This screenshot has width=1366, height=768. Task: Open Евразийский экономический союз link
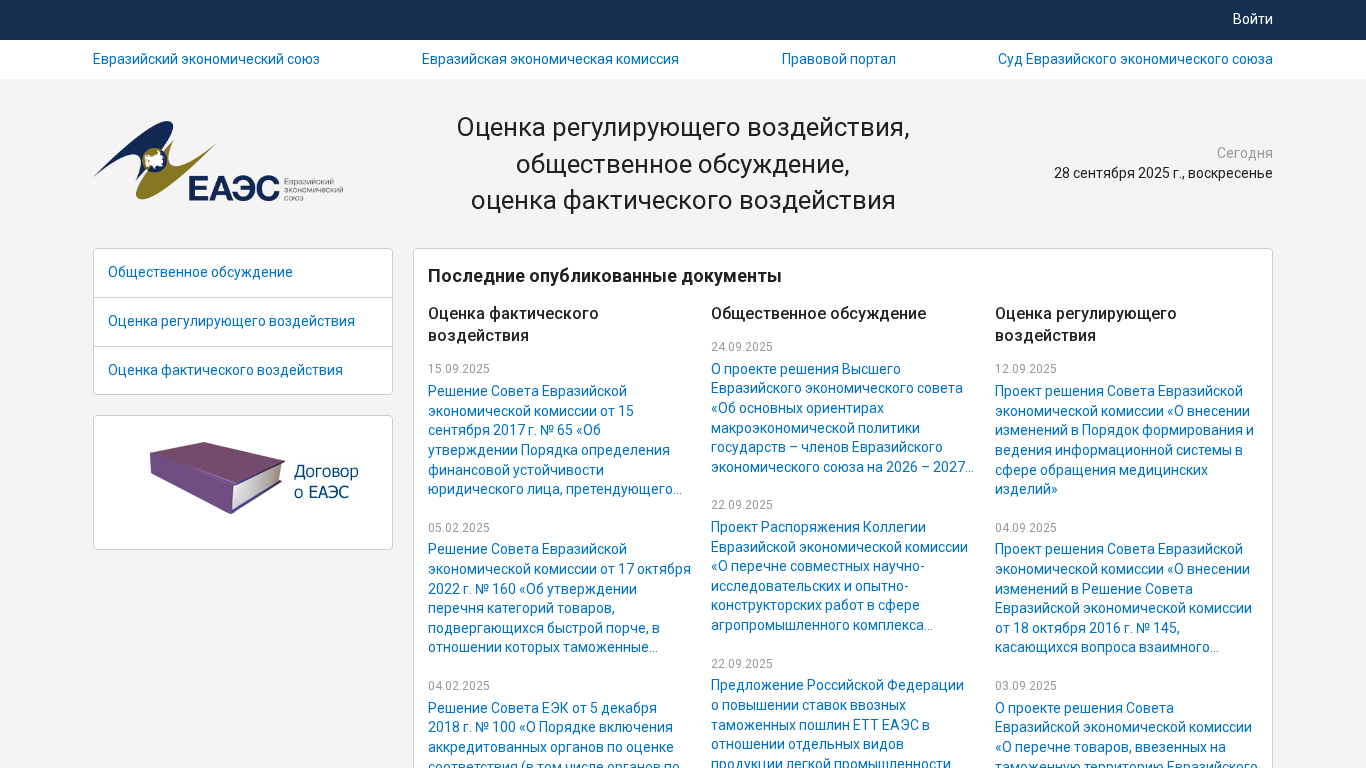(x=206, y=59)
